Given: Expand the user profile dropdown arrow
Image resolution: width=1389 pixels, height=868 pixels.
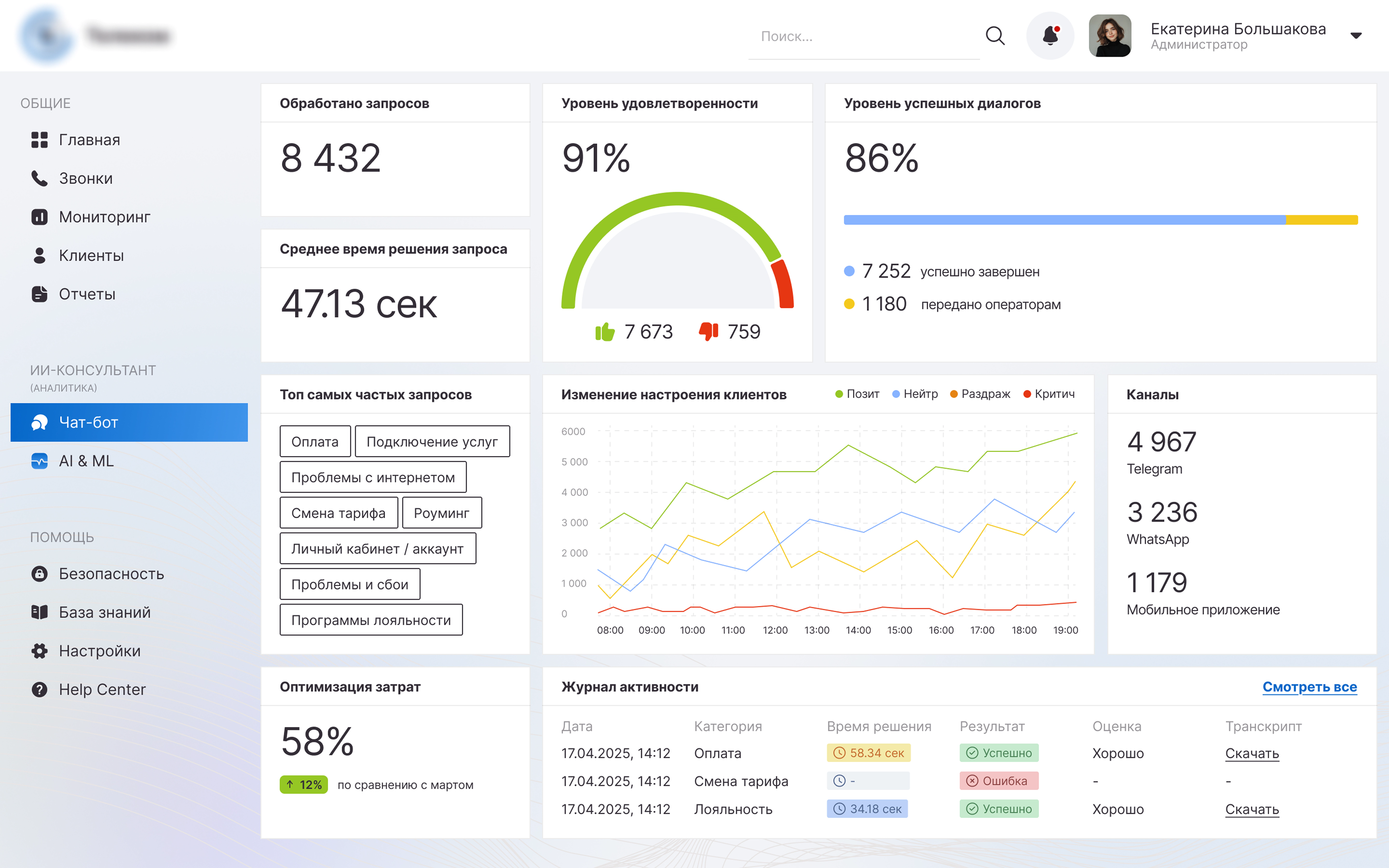Looking at the screenshot, I should (1356, 36).
